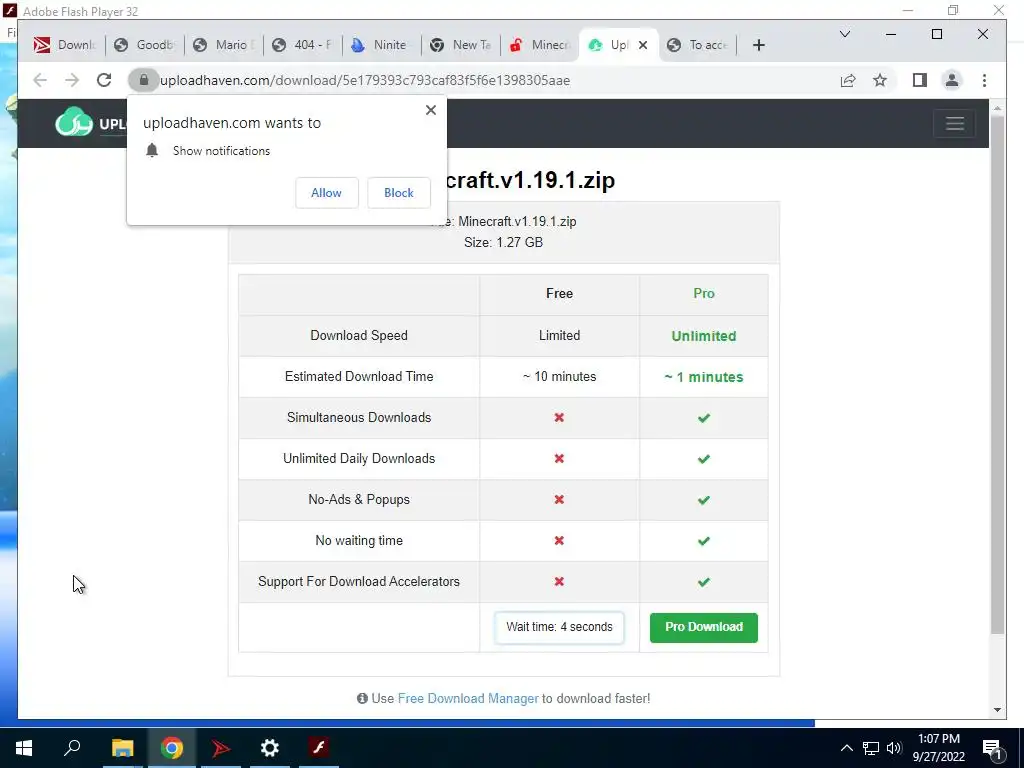Click the network tray icon
1024x768 pixels.
tap(871, 748)
